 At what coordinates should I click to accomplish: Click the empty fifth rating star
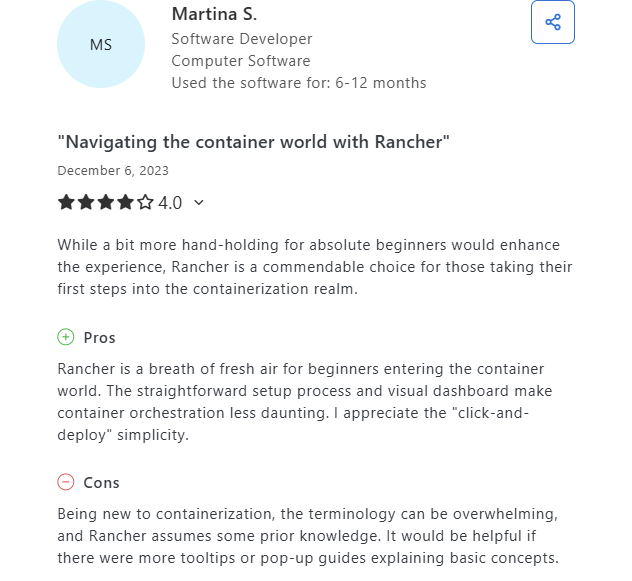coord(145,202)
